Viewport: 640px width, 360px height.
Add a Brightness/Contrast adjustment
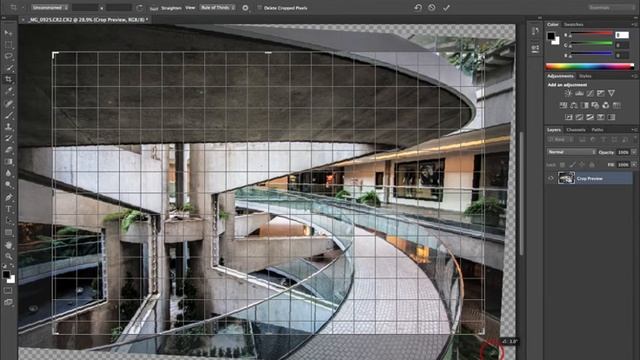click(568, 93)
